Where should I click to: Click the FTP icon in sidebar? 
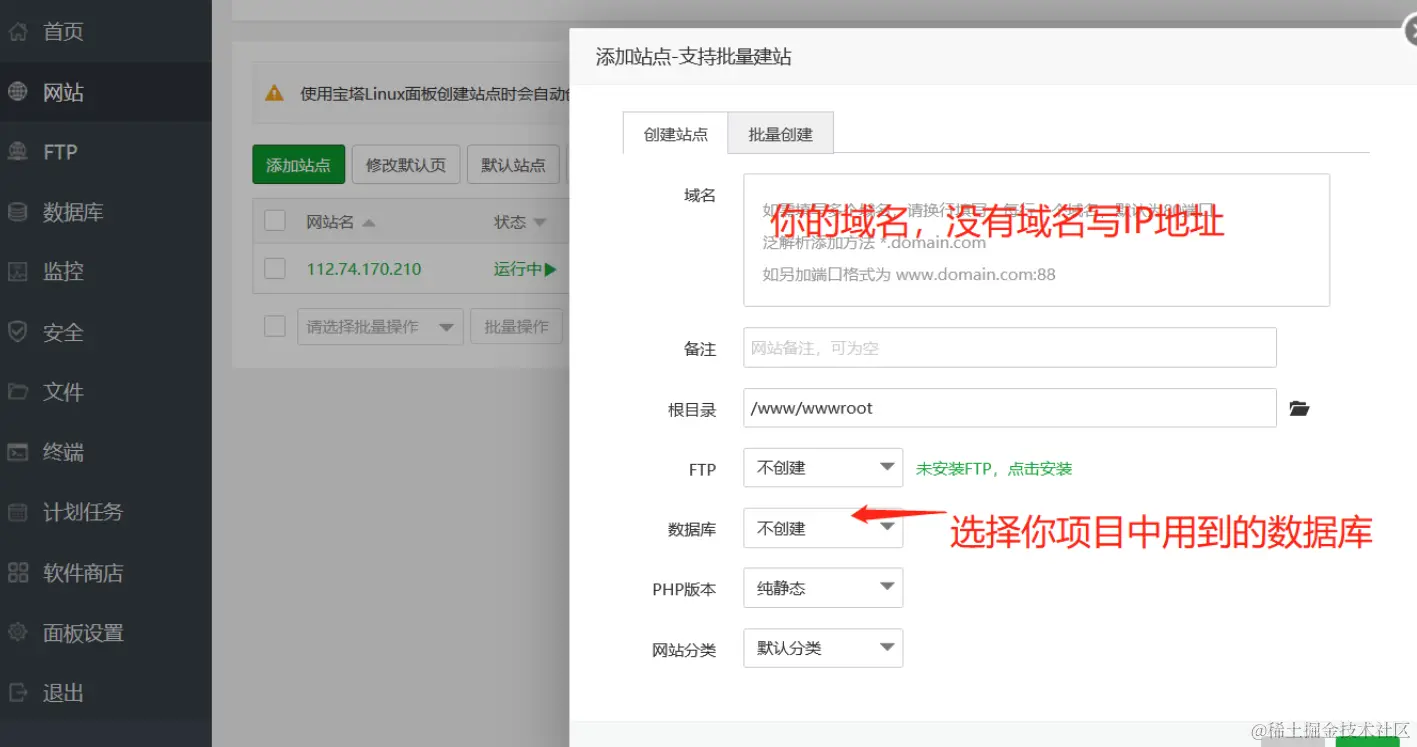coord(18,152)
